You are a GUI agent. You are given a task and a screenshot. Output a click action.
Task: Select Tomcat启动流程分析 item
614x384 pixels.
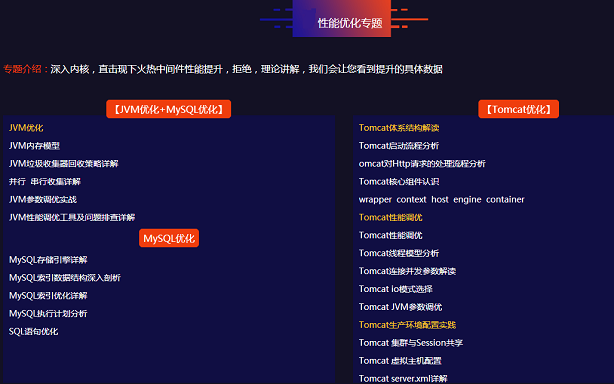(x=399, y=146)
